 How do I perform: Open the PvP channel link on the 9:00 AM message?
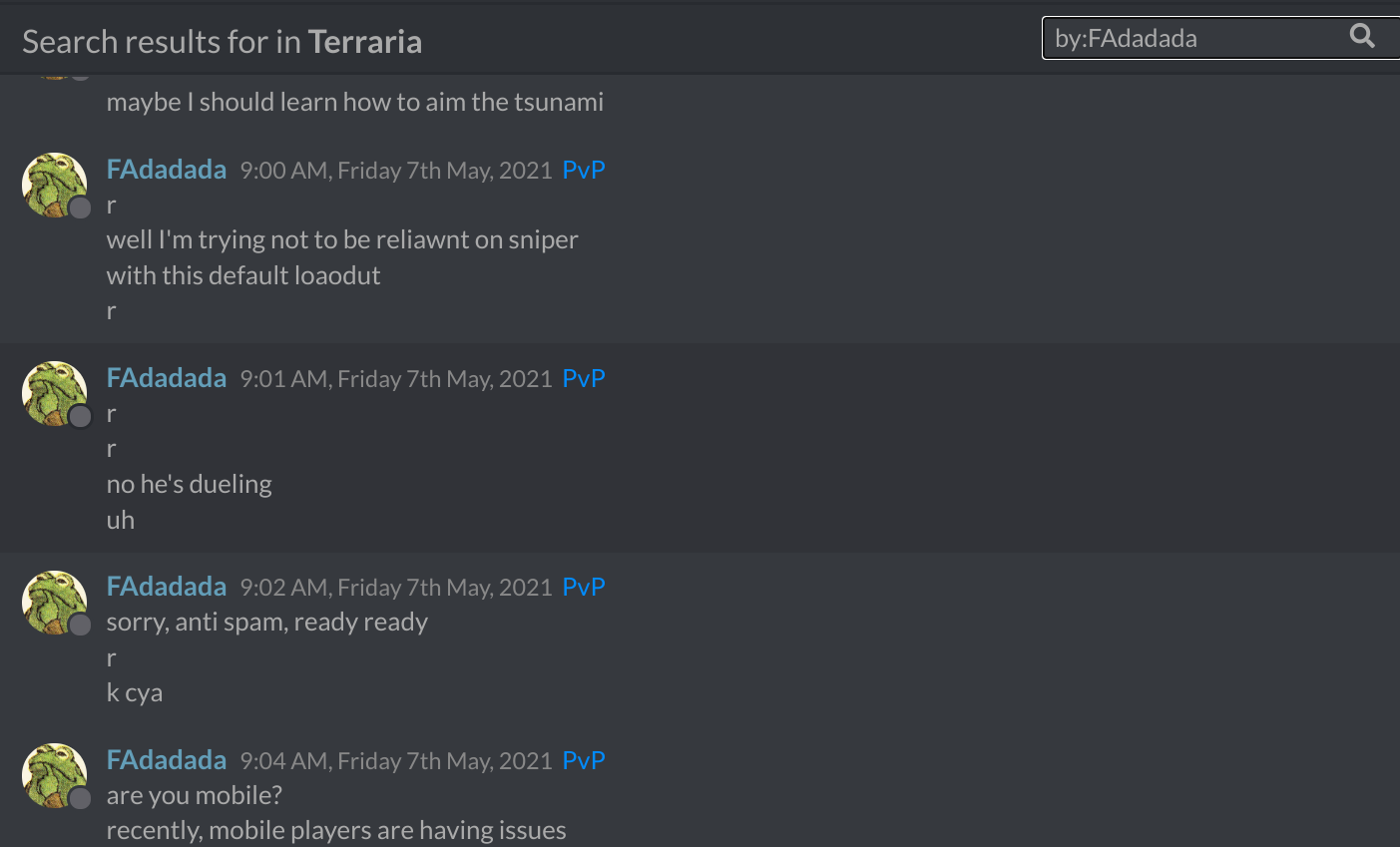(584, 170)
